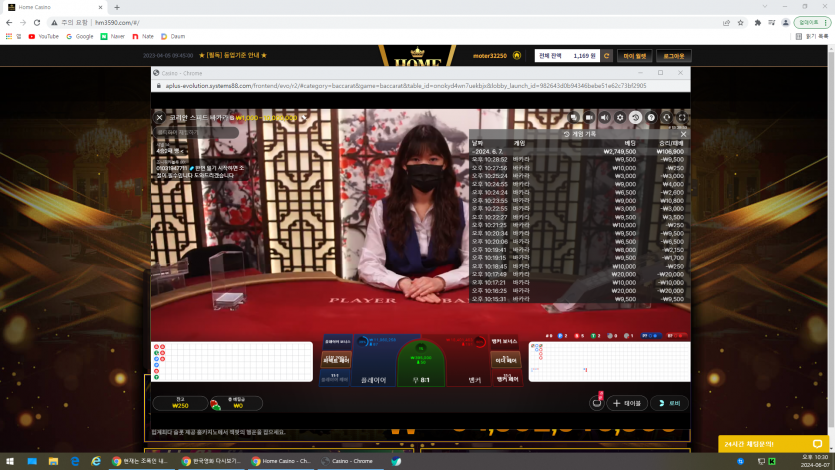Click the add table plus button
The height and width of the screenshot is (470, 835).
click(626, 403)
